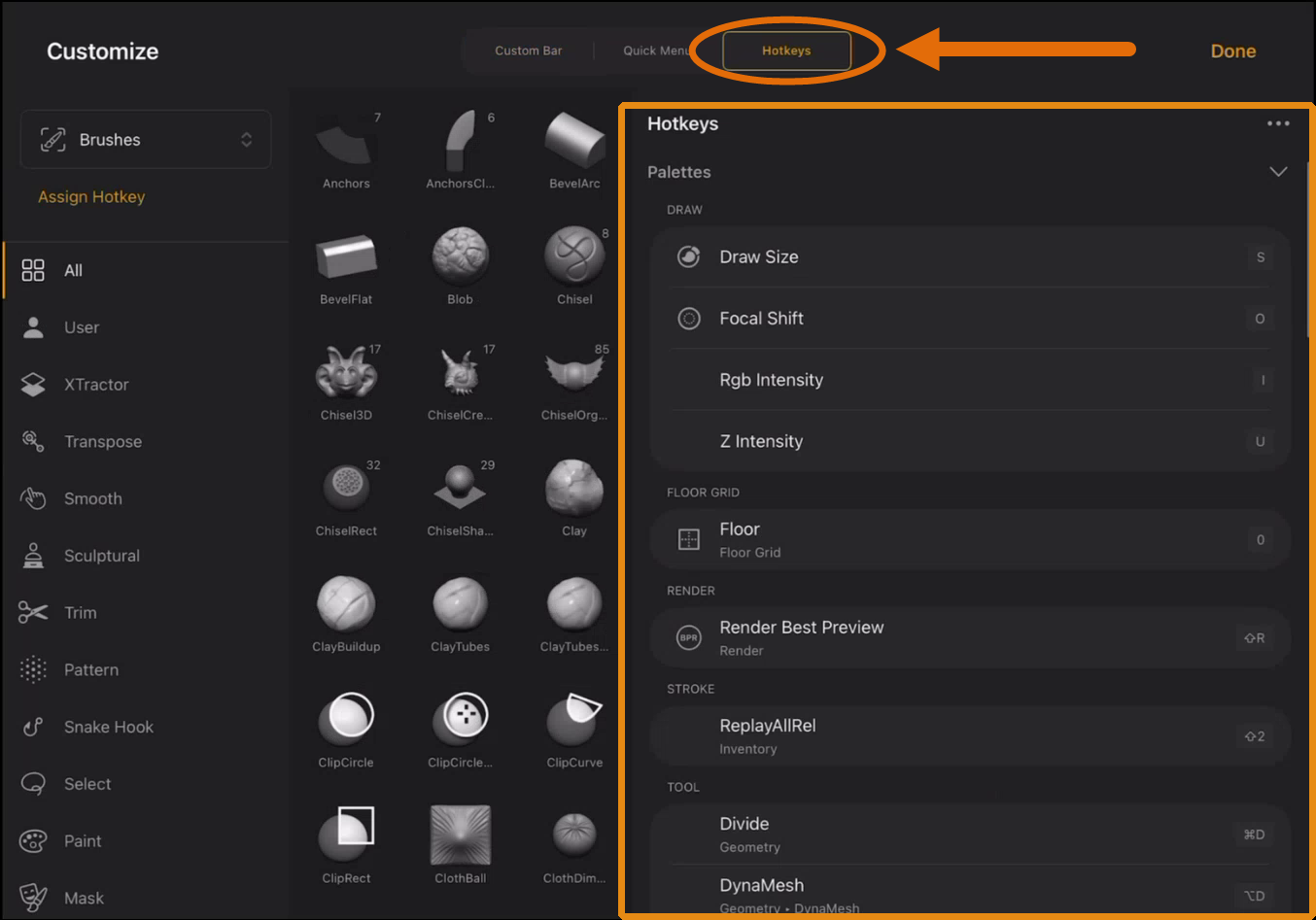1316x920 pixels.
Task: Open the Pattern brush category
Action: coord(146,670)
